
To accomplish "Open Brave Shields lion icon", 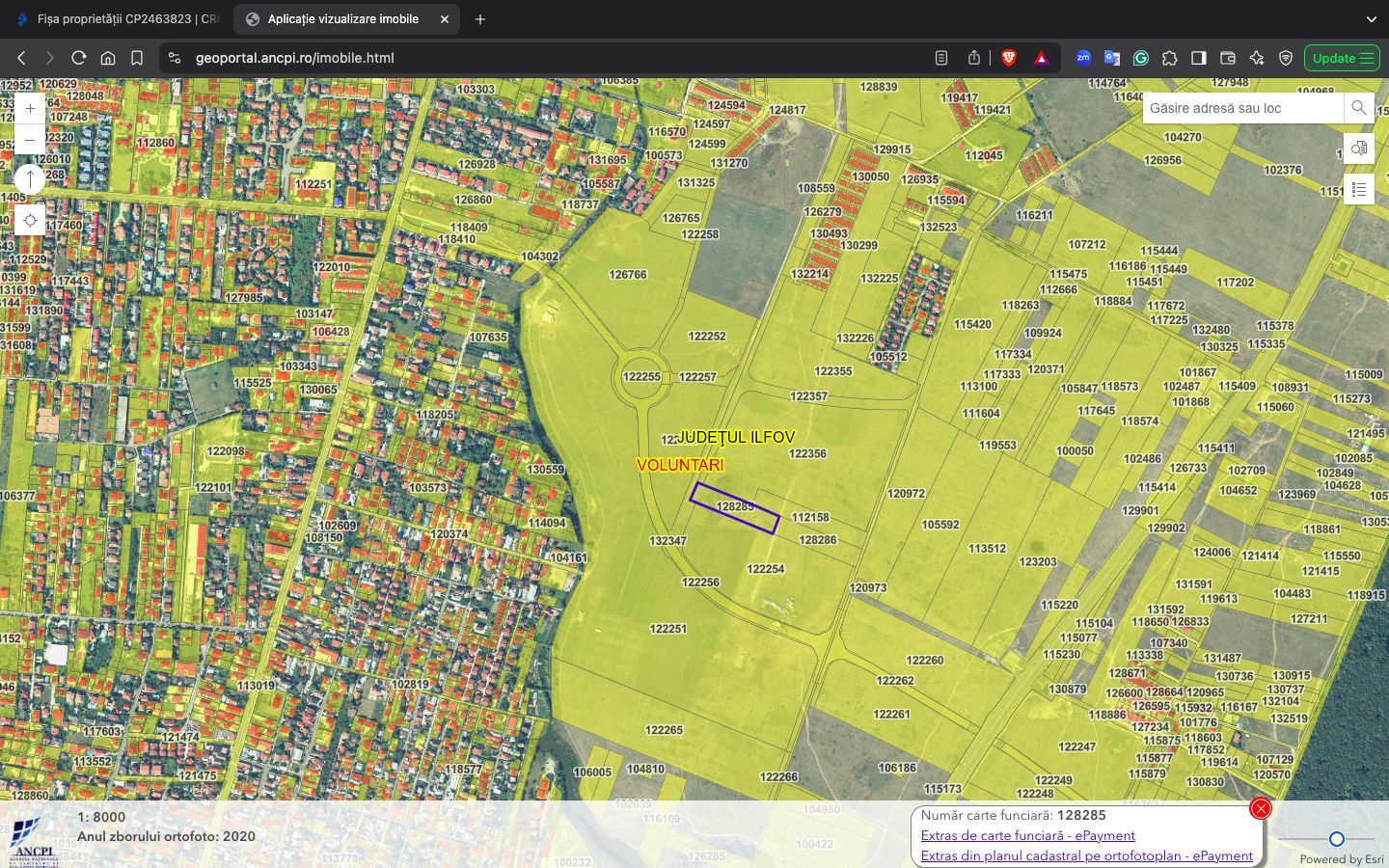I will pyautogui.click(x=1009, y=58).
